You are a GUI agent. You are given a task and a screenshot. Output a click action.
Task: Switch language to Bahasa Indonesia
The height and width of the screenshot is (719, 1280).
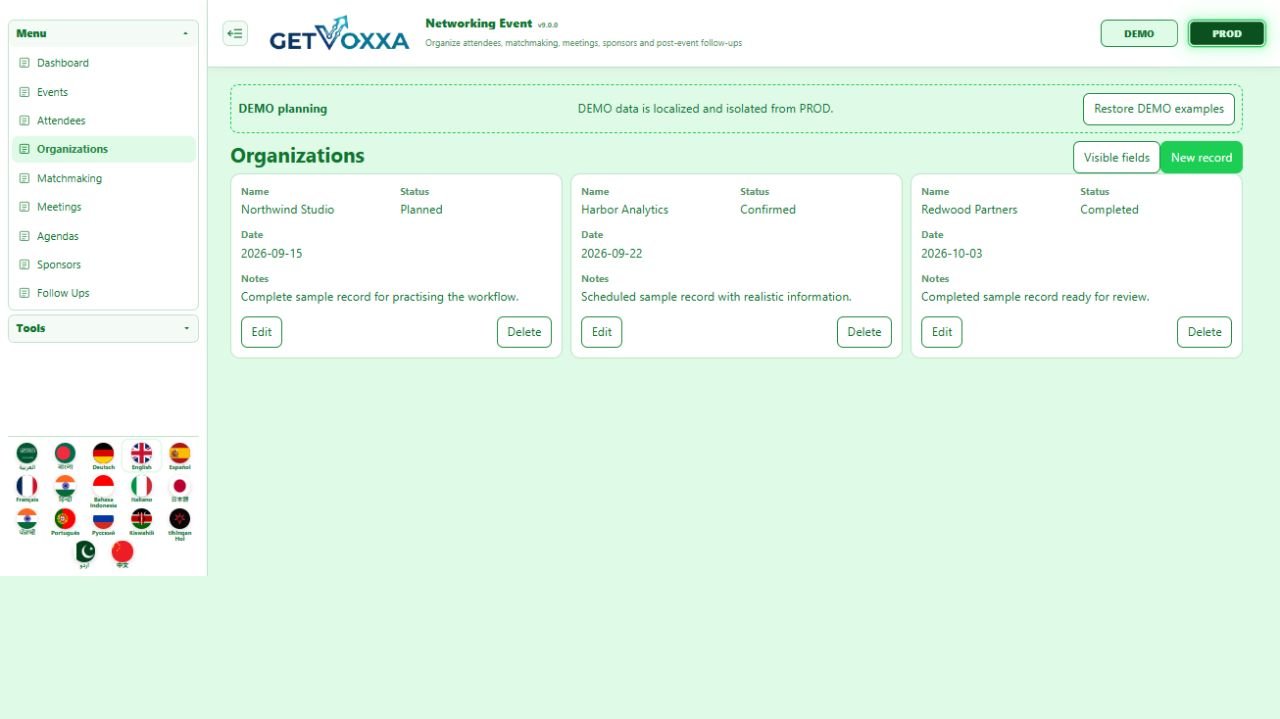[103, 491]
